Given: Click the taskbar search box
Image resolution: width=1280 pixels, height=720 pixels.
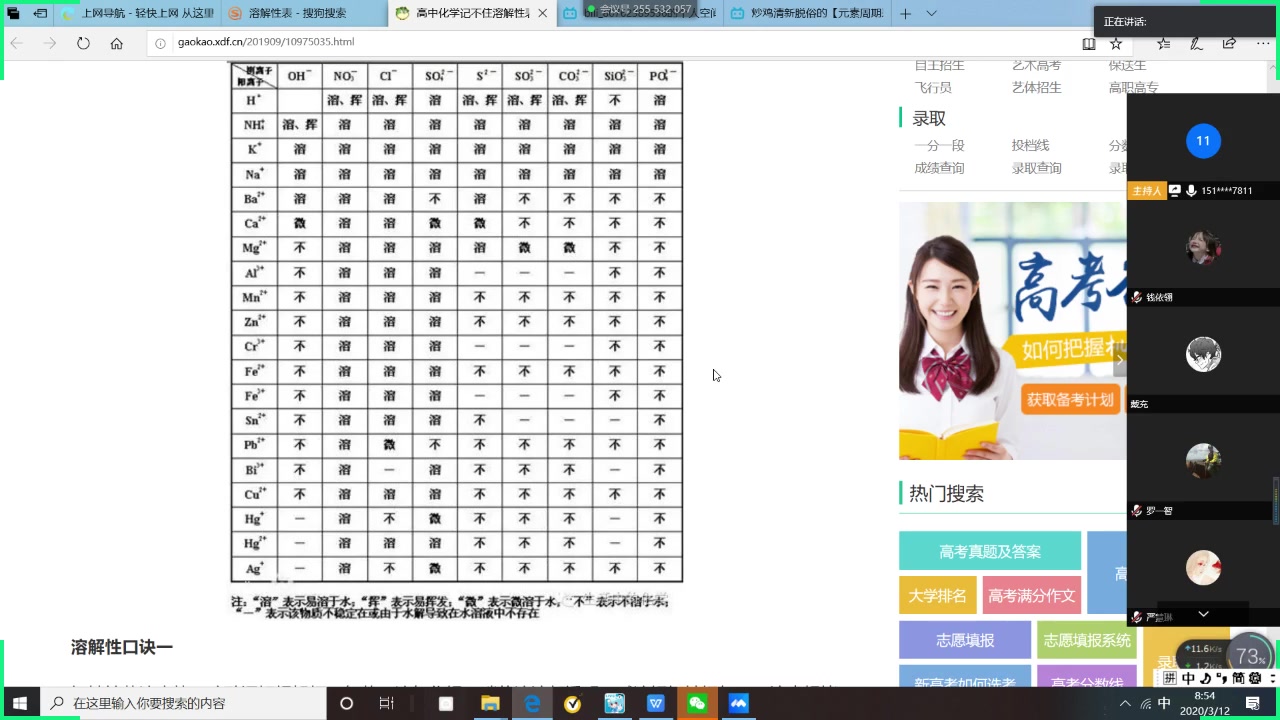Looking at the screenshot, I should tap(183, 704).
